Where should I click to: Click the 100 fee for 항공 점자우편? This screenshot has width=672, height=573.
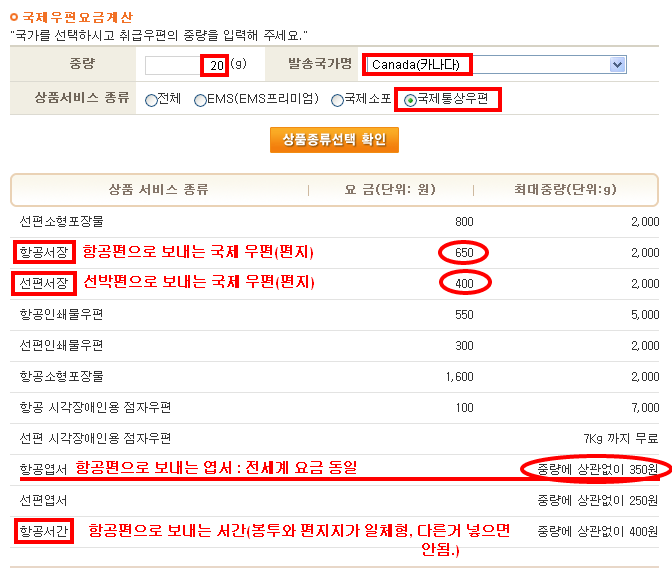(464, 408)
